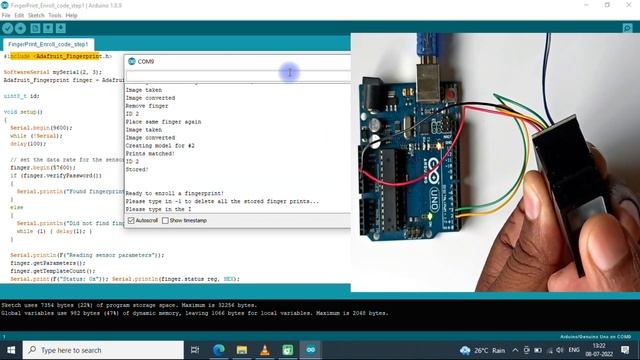This screenshot has width=640, height=360.
Task: Click 'Creating model for #2' output line
Action: pos(160,146)
